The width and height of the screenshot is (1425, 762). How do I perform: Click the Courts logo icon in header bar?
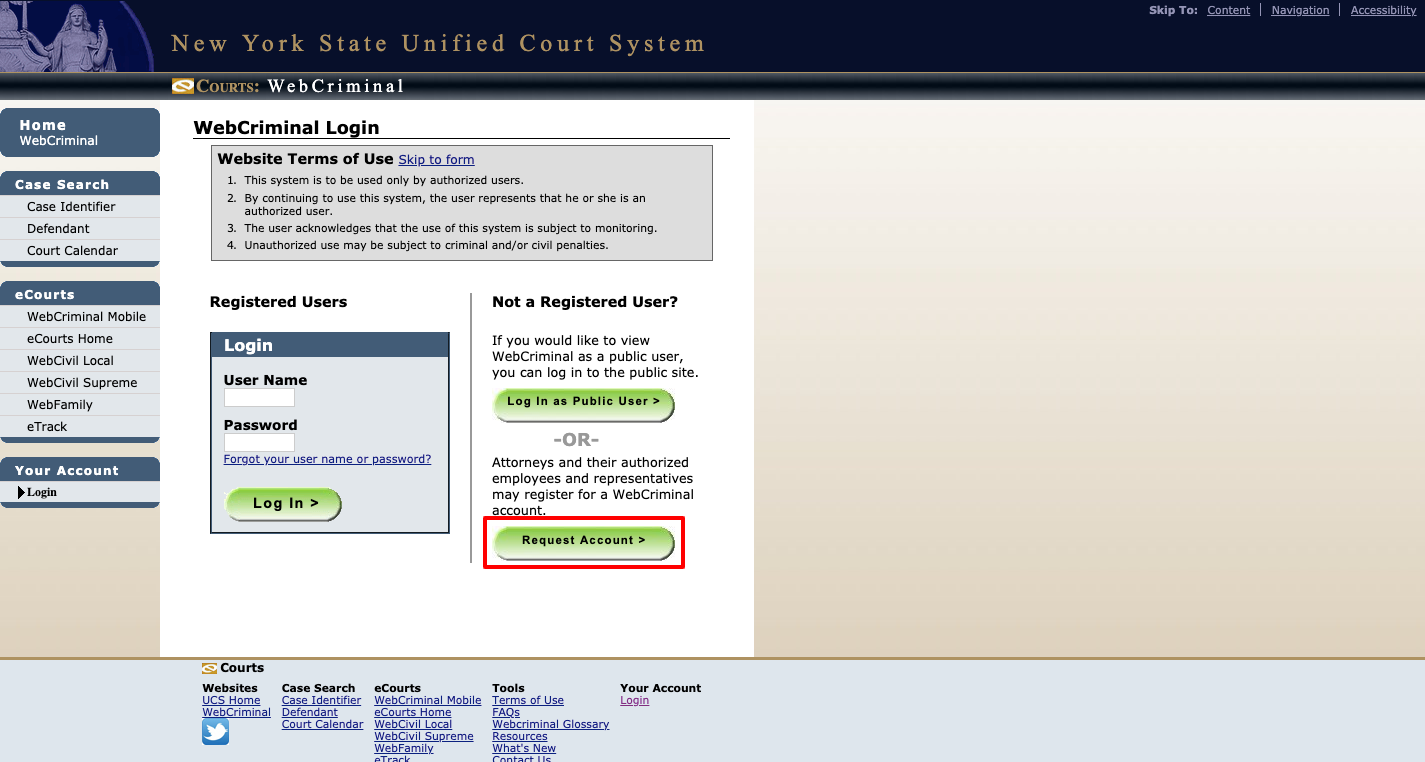click(x=182, y=86)
